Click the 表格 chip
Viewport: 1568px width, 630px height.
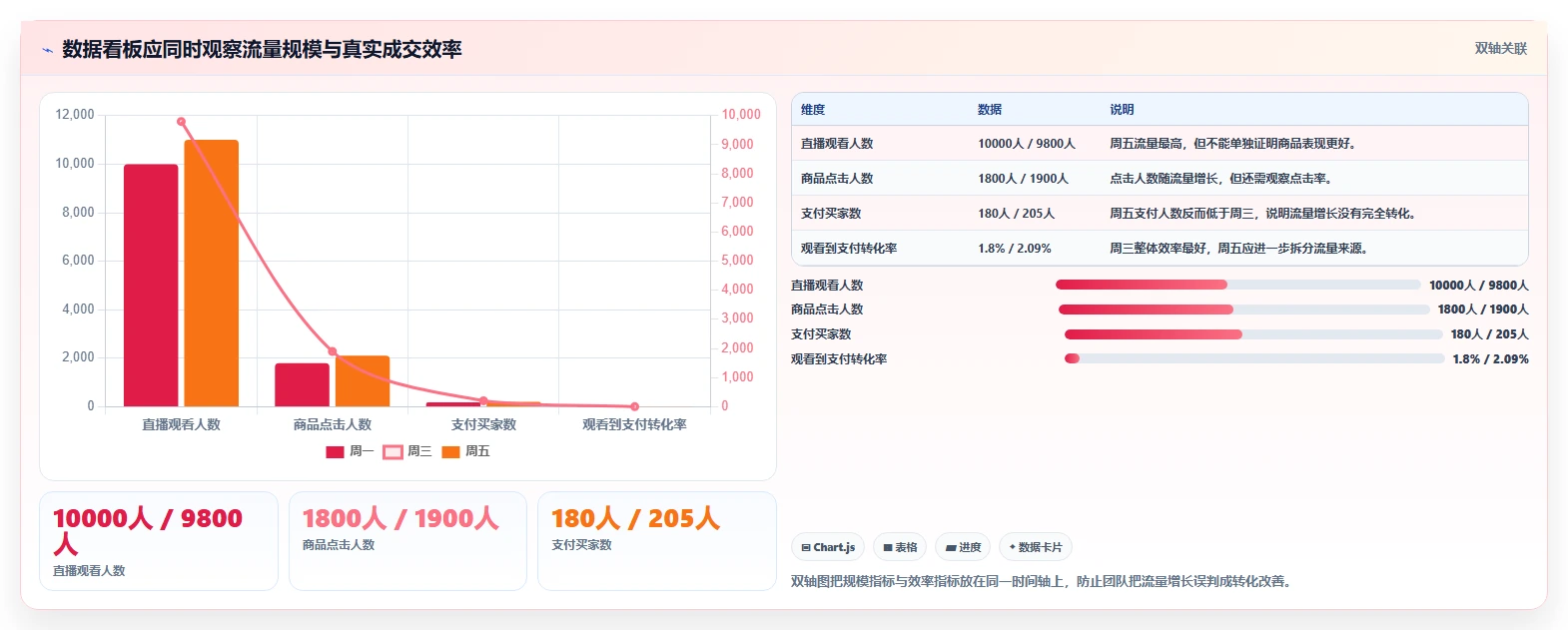click(900, 547)
